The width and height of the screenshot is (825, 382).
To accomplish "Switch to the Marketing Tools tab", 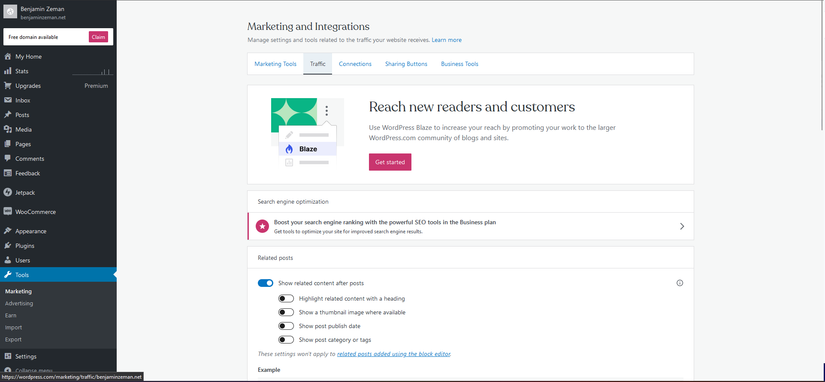I will (x=275, y=64).
